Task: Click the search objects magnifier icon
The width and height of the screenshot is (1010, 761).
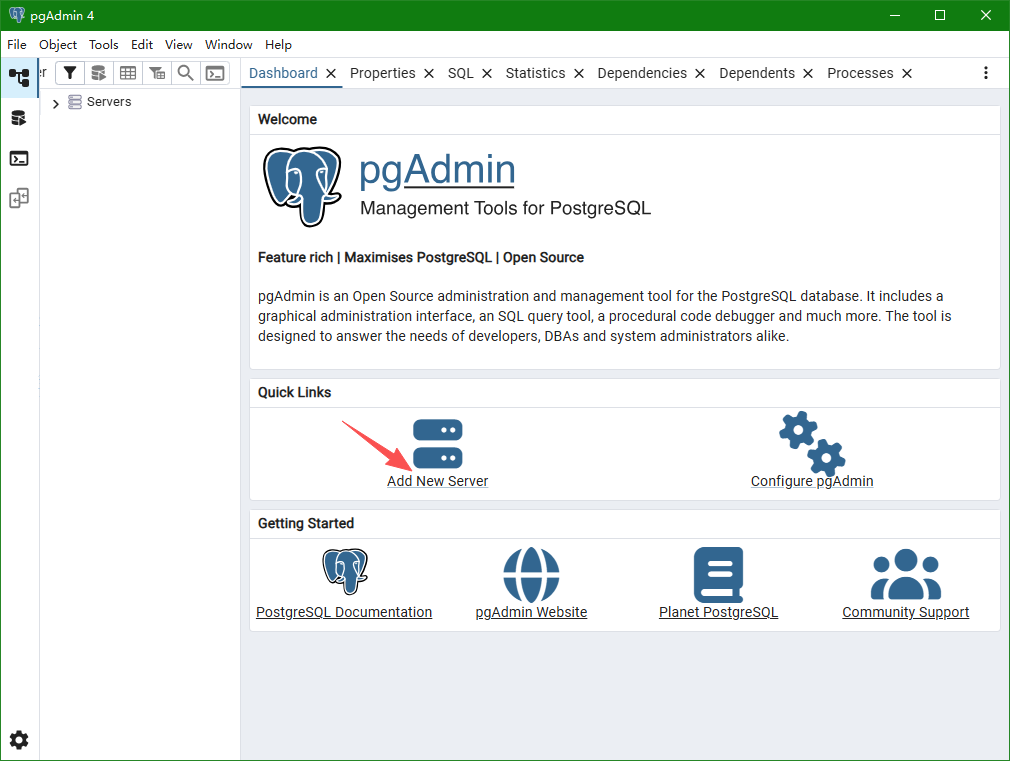Action: pos(186,73)
